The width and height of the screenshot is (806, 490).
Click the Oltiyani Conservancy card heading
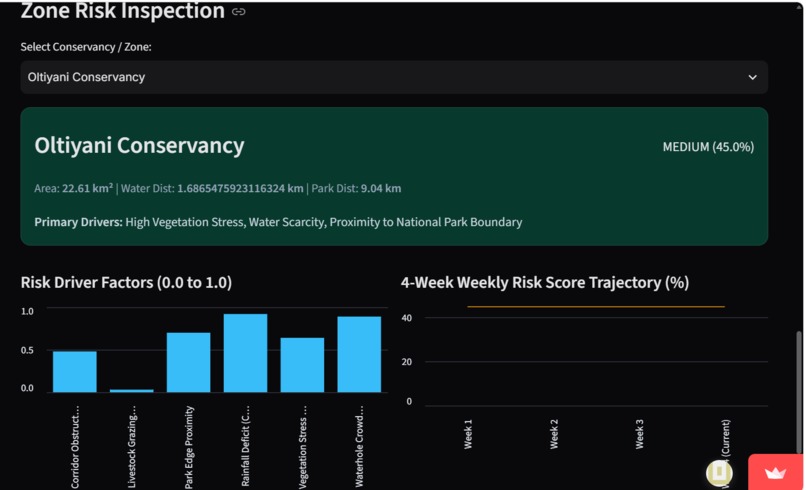click(x=139, y=146)
